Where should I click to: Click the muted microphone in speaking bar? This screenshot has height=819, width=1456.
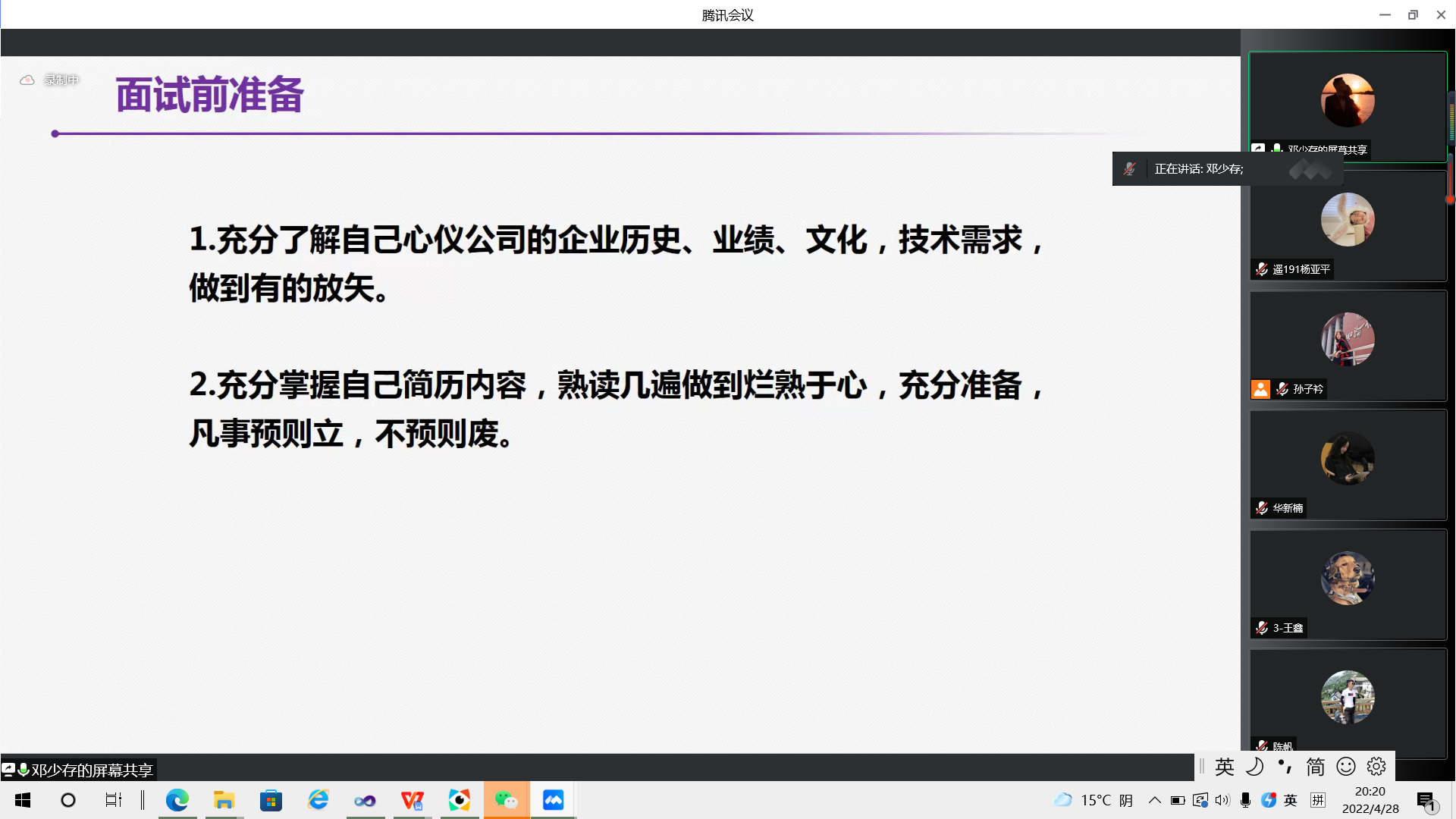click(x=1129, y=169)
